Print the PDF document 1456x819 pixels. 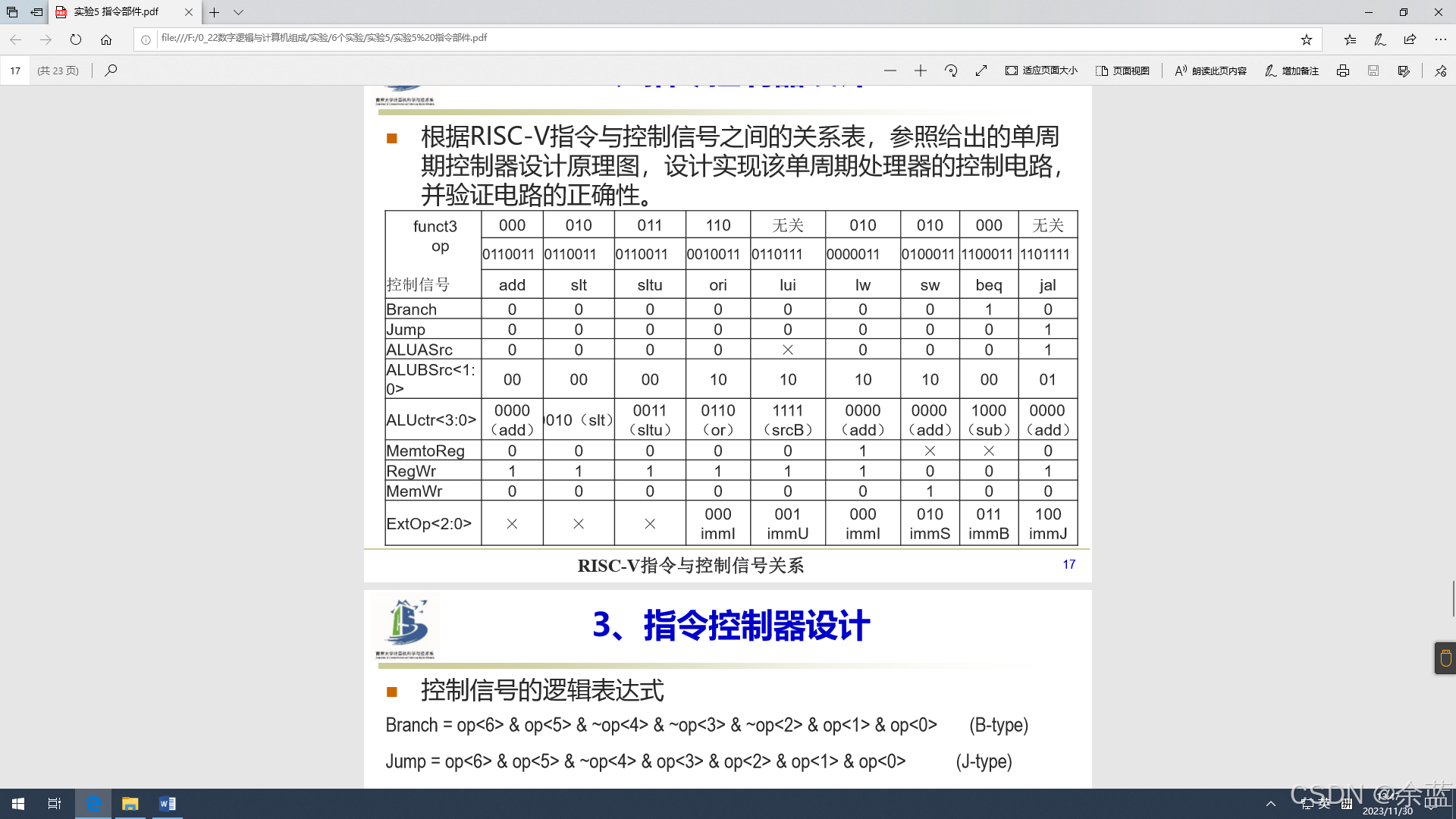tap(1343, 71)
